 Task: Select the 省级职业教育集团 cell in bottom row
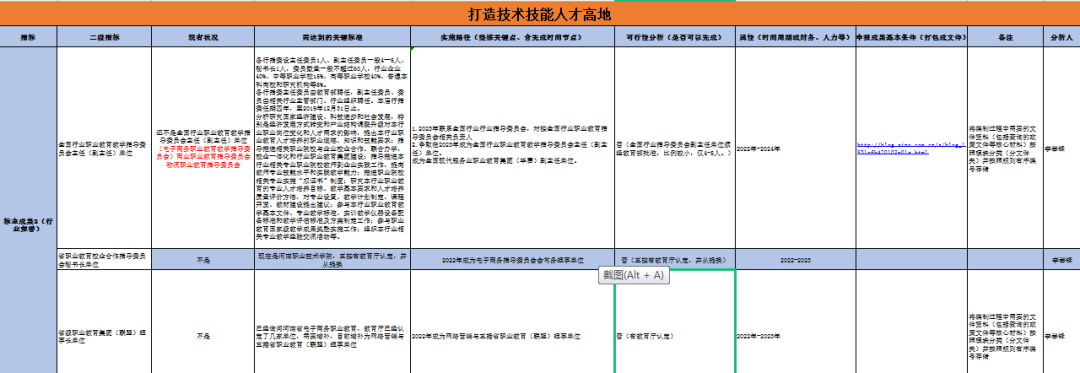click(x=104, y=321)
